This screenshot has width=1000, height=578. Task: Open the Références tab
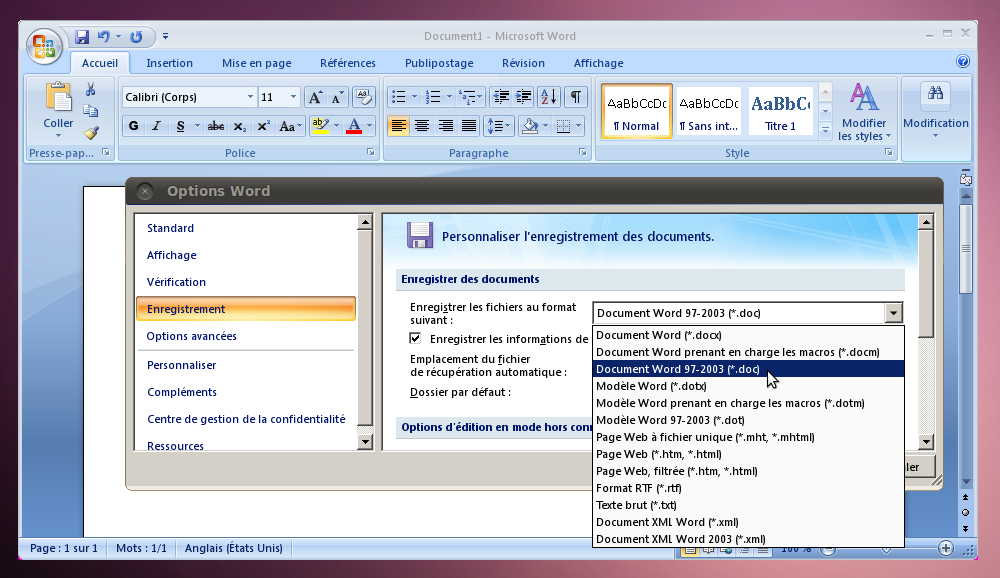point(348,63)
